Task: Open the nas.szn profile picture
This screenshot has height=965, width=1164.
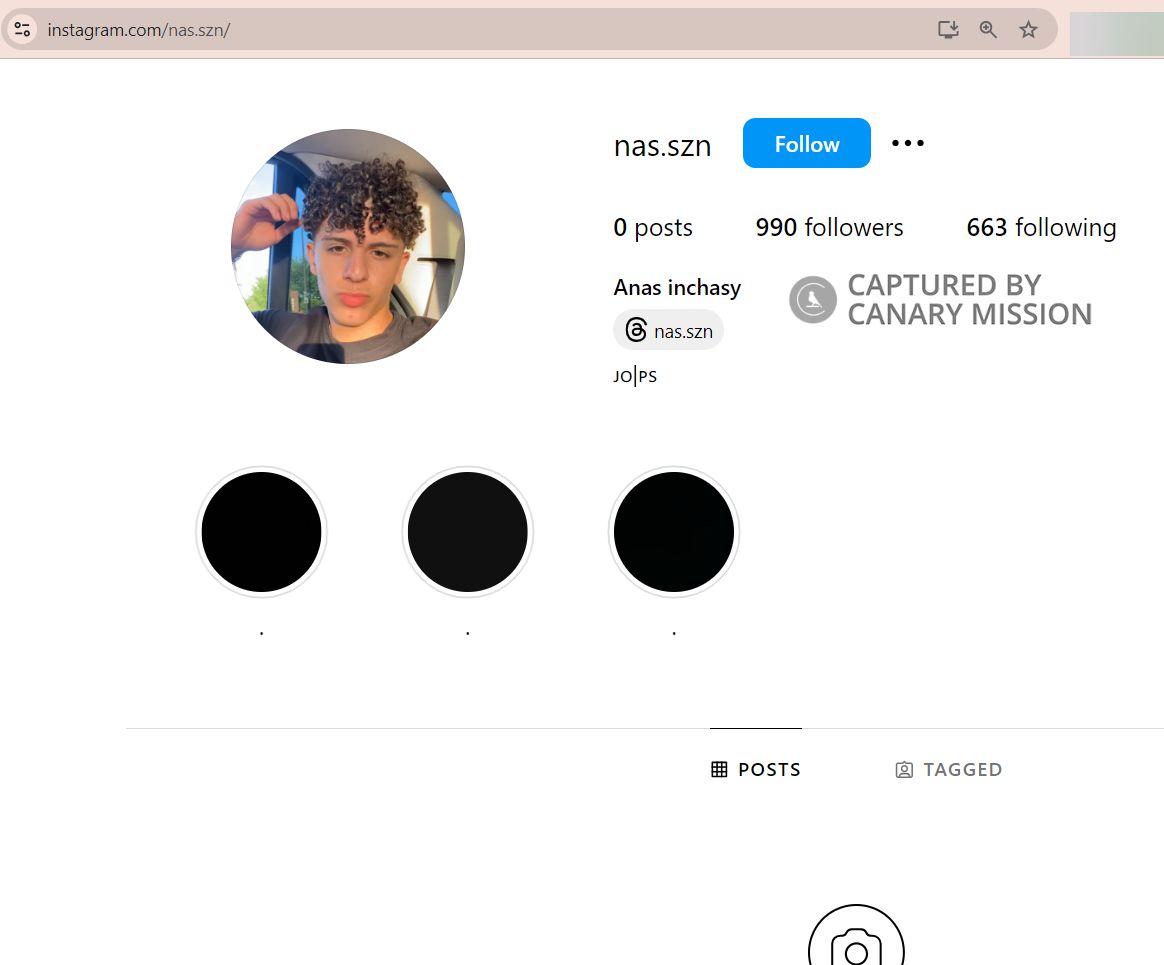Action: (x=348, y=246)
